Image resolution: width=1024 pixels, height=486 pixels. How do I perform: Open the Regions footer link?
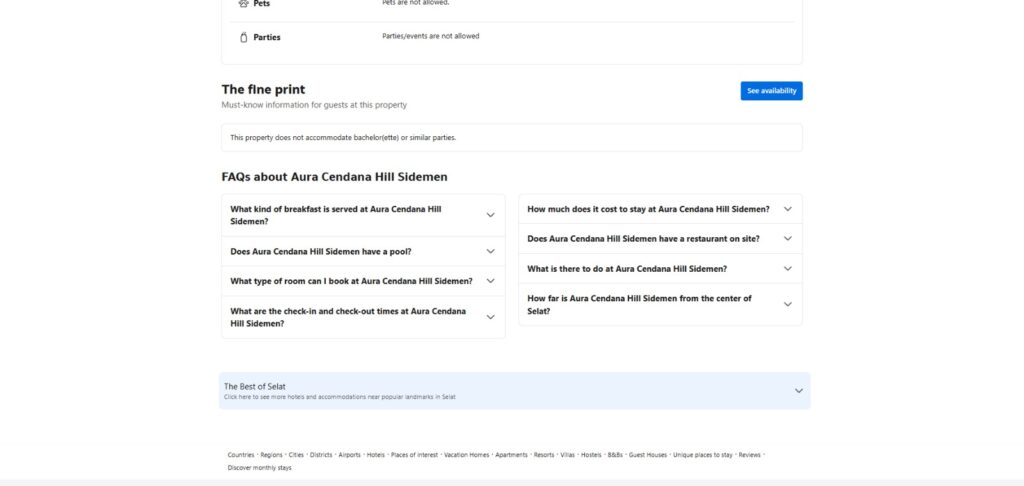click(271, 455)
